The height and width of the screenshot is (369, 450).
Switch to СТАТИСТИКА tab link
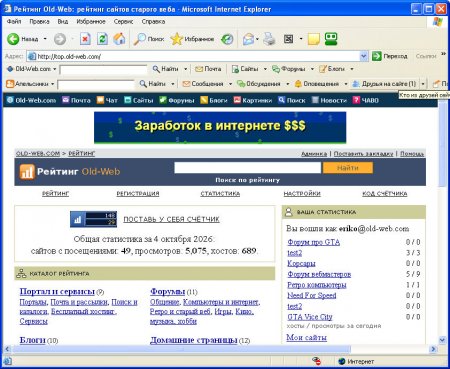(220, 194)
